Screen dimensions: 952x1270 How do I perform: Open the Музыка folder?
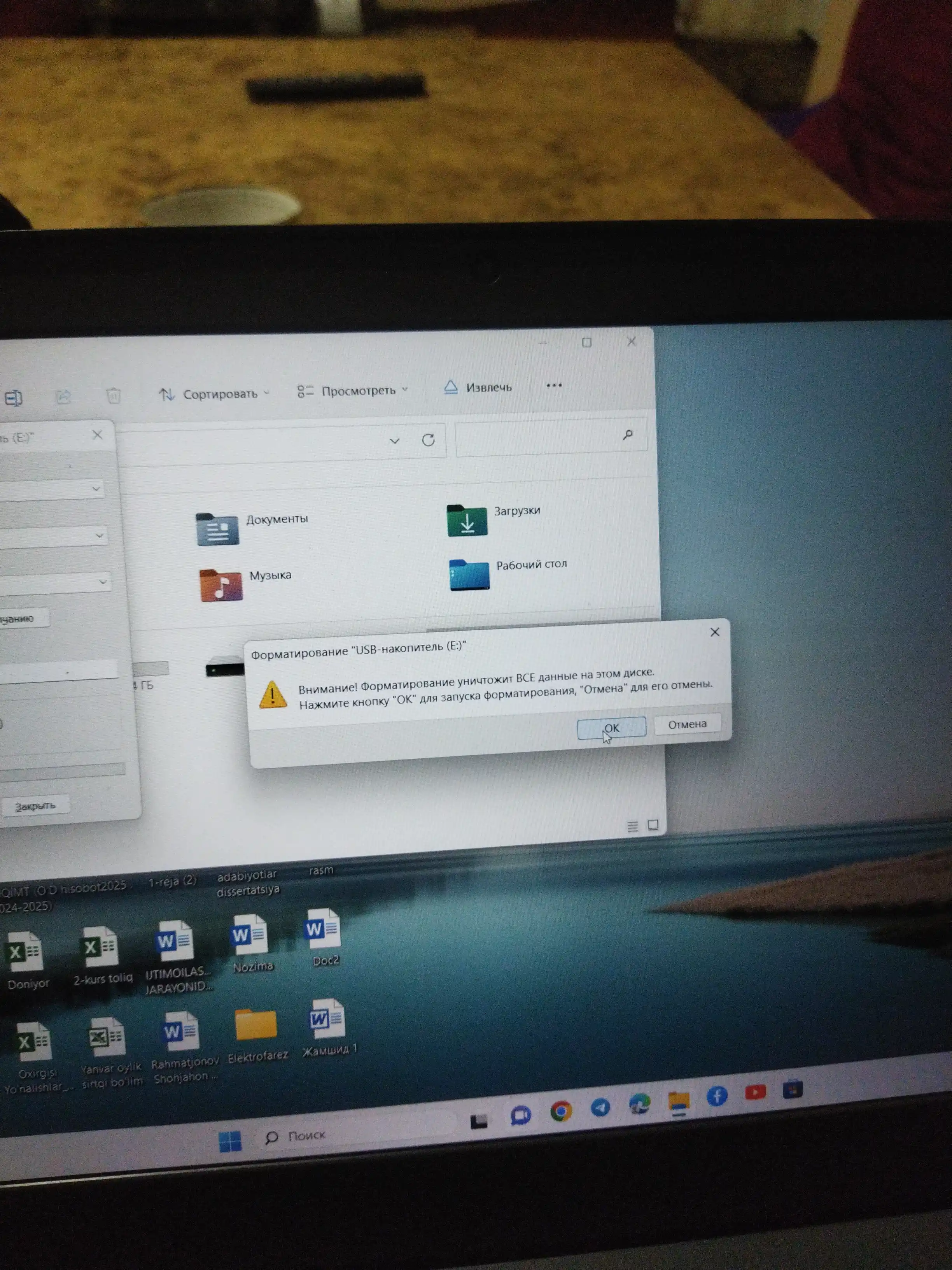tap(246, 583)
